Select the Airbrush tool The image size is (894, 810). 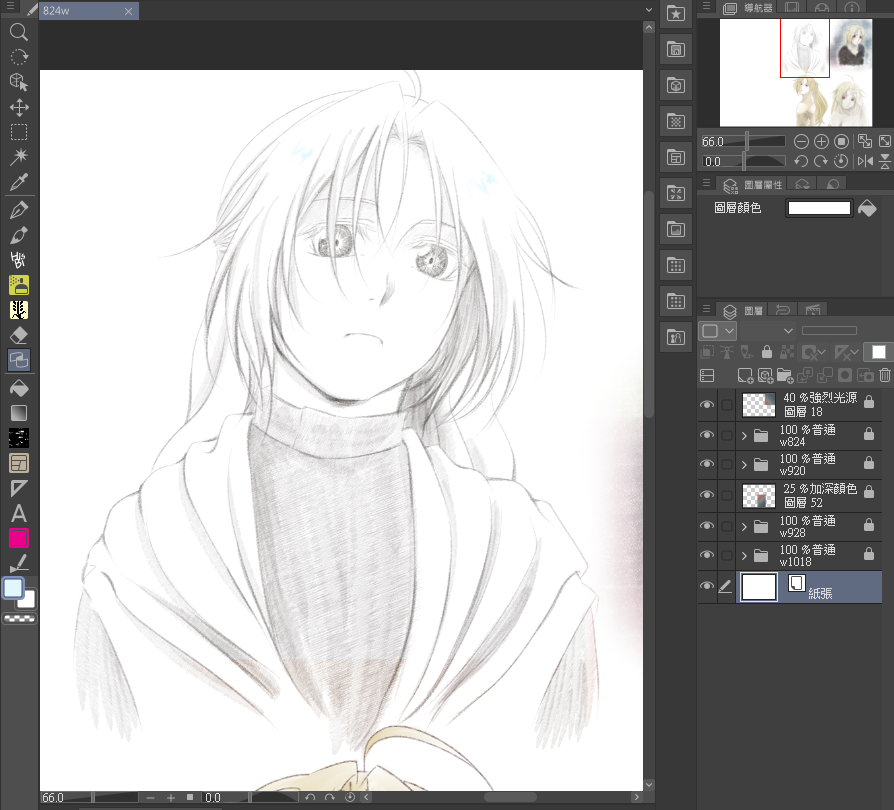(x=19, y=285)
